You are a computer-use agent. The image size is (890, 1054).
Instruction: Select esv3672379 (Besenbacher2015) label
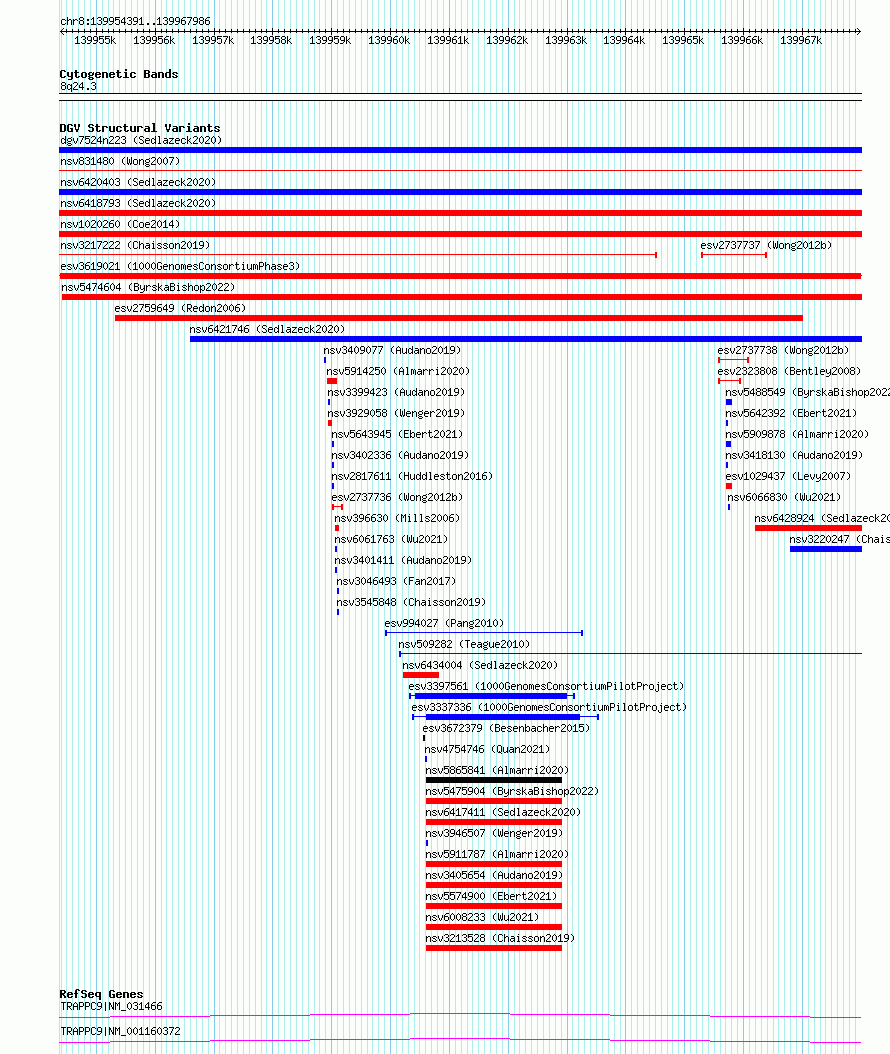[506, 729]
